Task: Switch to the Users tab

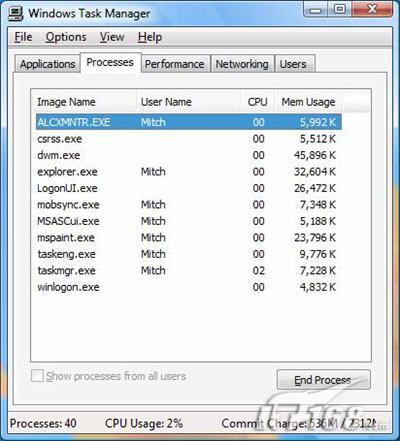Action: coord(293,64)
